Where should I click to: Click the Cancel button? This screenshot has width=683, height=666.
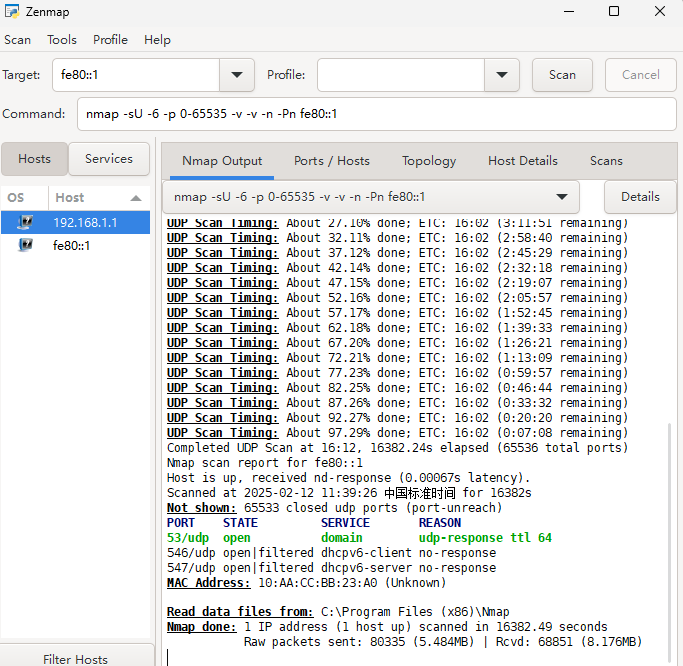pyautogui.click(x=640, y=75)
